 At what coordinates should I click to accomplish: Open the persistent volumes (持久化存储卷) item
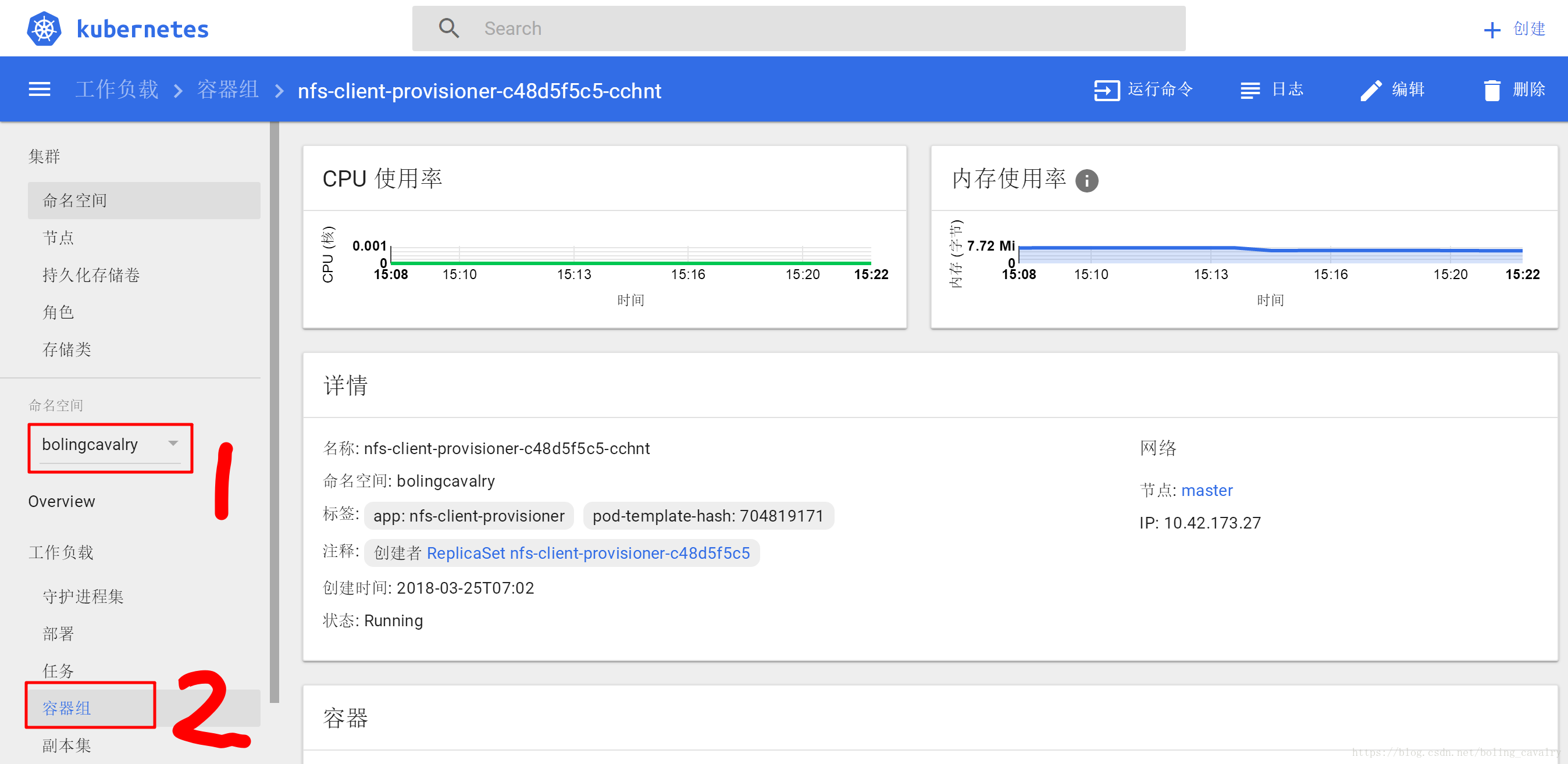click(x=91, y=275)
